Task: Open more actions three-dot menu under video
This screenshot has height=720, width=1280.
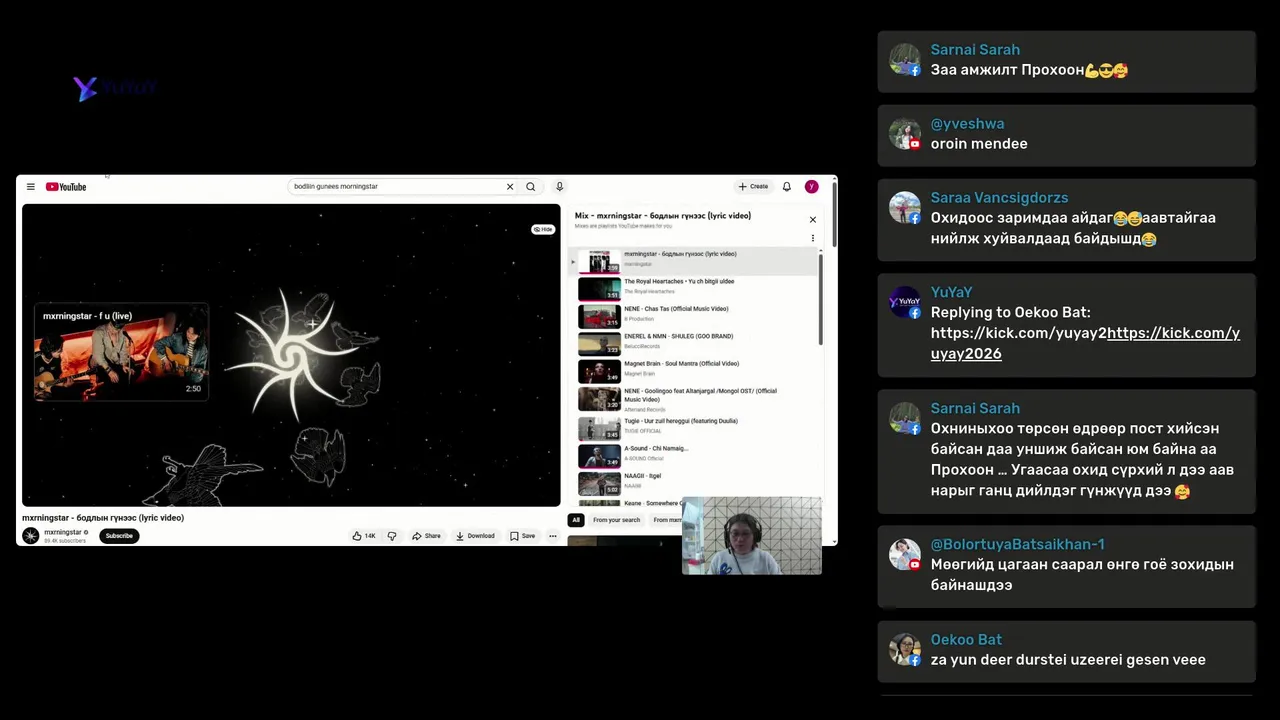Action: point(552,536)
